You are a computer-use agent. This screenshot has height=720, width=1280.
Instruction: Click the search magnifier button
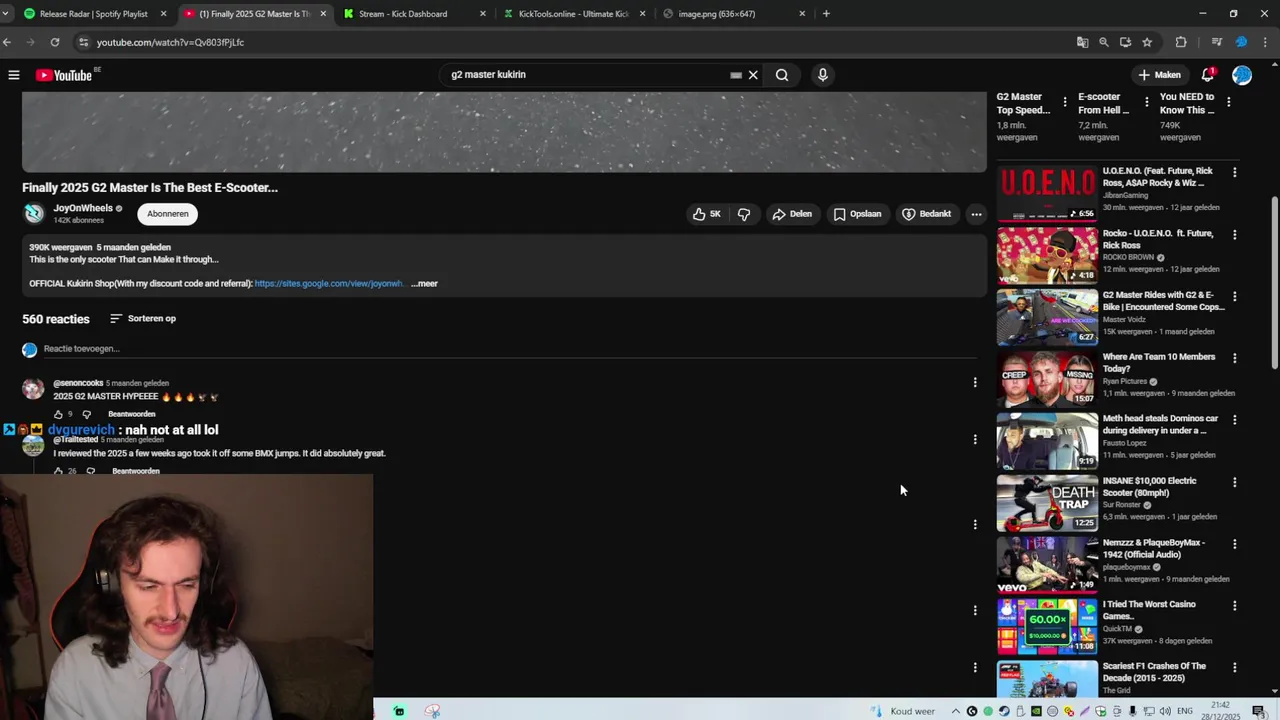coord(782,75)
